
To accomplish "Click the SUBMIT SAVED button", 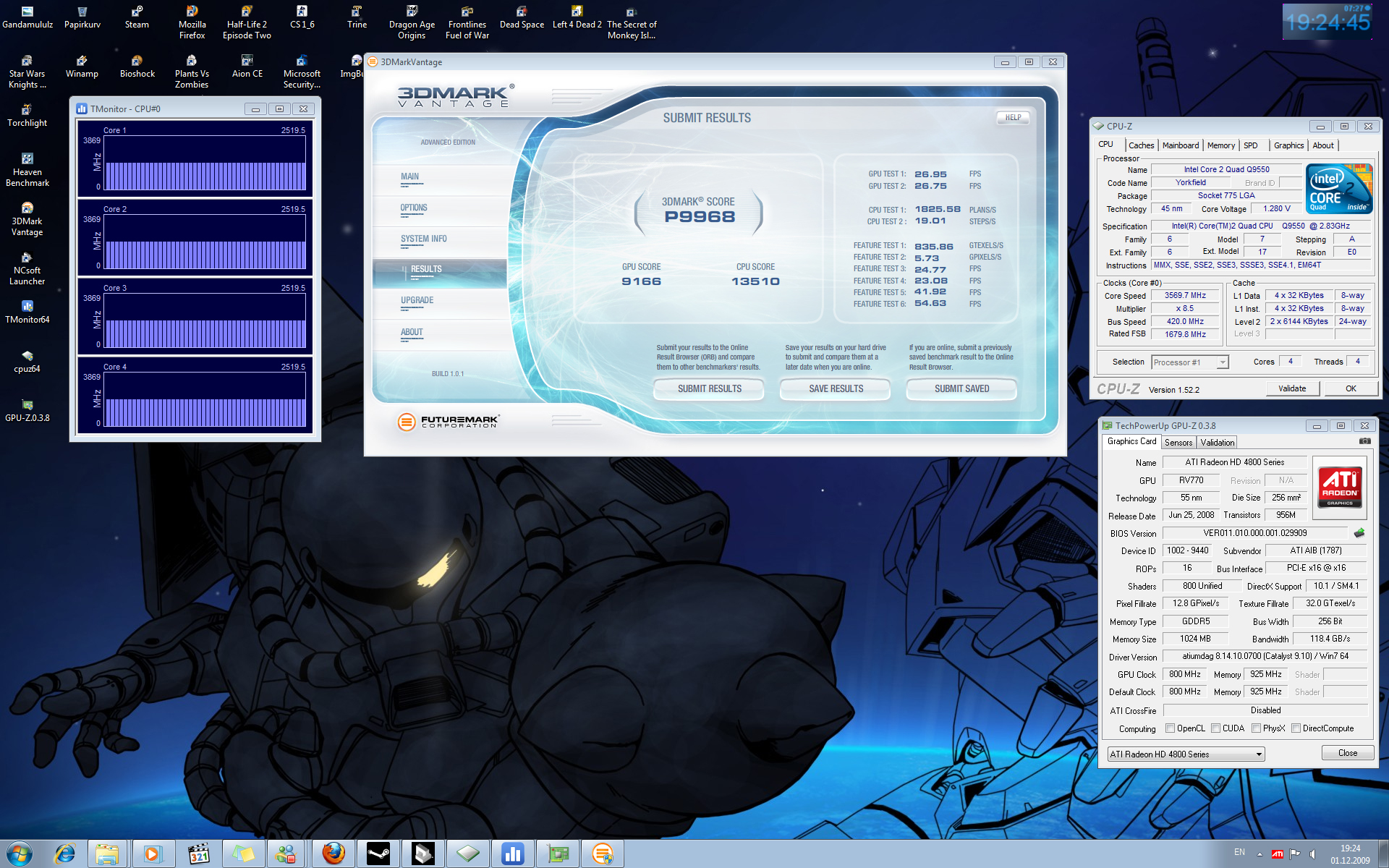I will 961,389.
